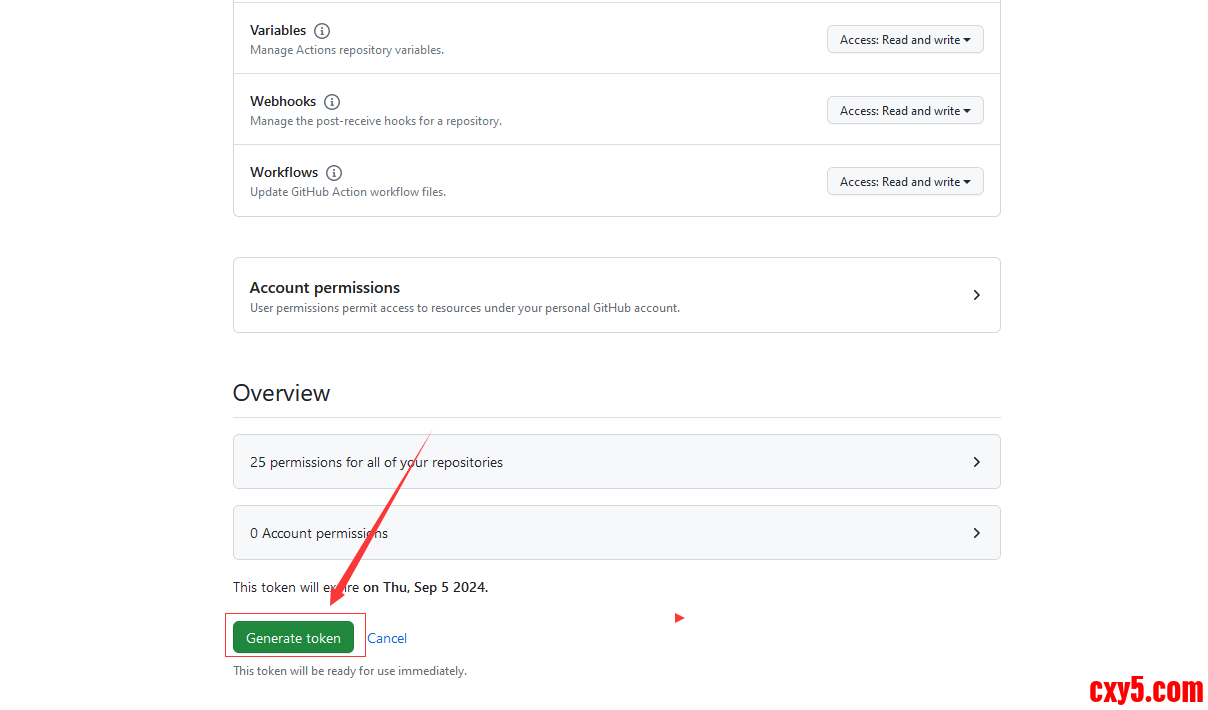Viewport: 1208px width, 710px height.
Task: Expand the Account permissions section heading
Action: click(x=325, y=288)
